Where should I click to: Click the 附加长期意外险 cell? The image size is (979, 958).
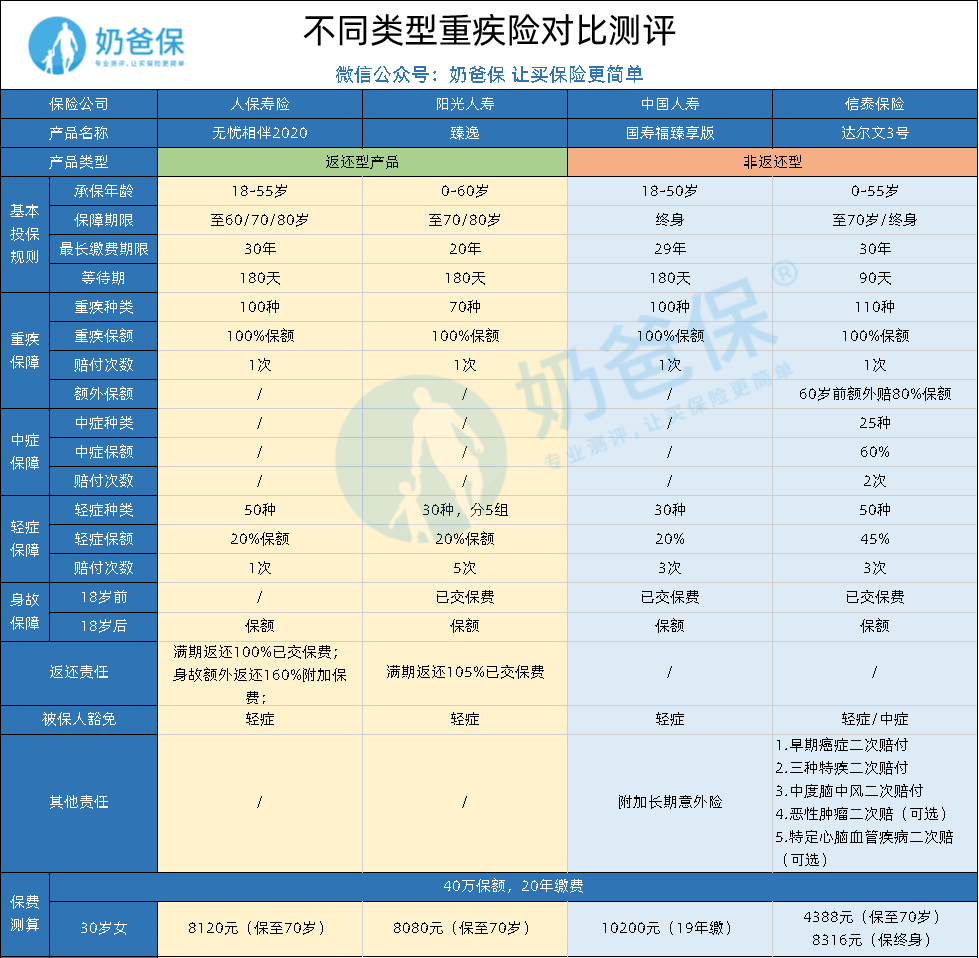[x=670, y=802]
